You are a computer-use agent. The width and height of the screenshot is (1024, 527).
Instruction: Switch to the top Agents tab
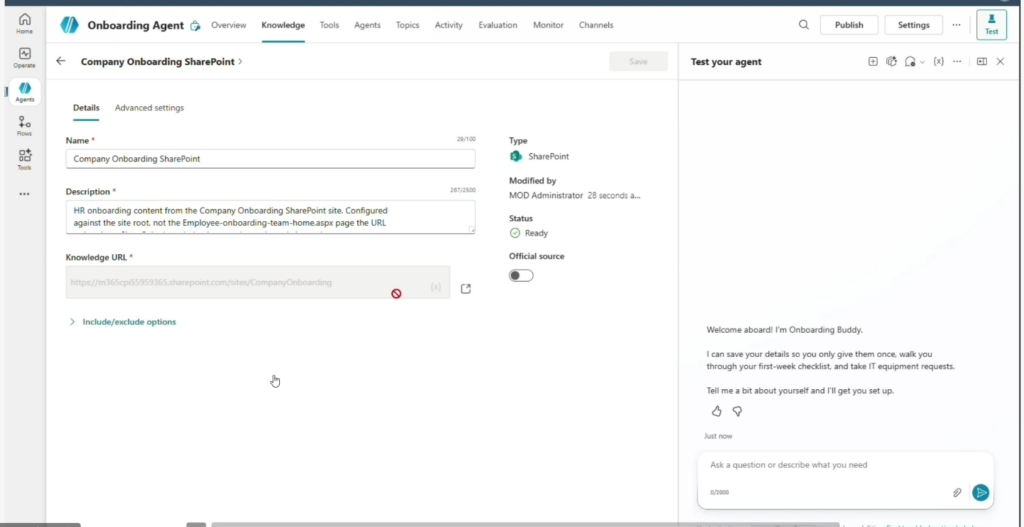tap(368, 25)
